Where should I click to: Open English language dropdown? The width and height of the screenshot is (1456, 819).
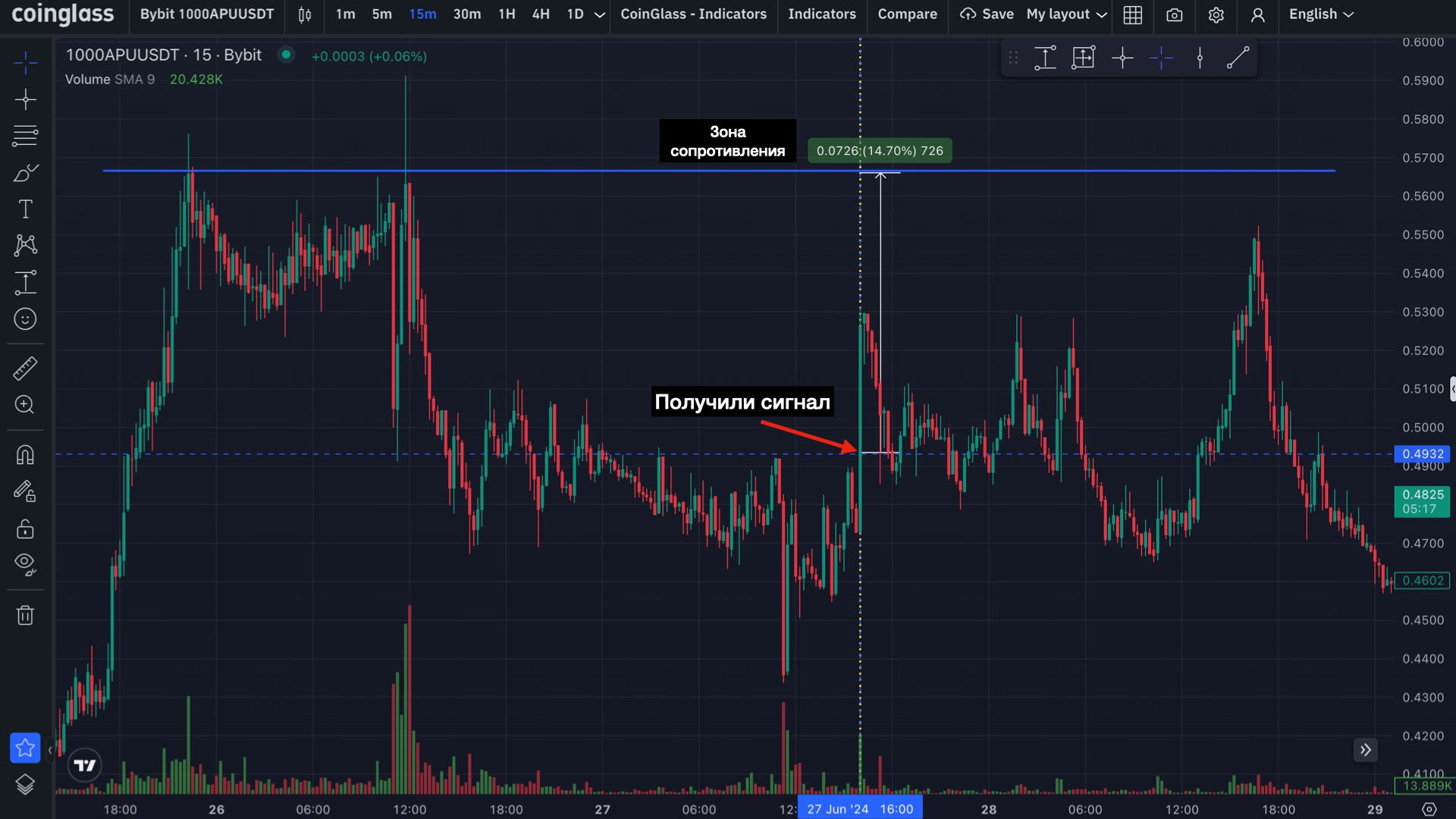point(1320,14)
